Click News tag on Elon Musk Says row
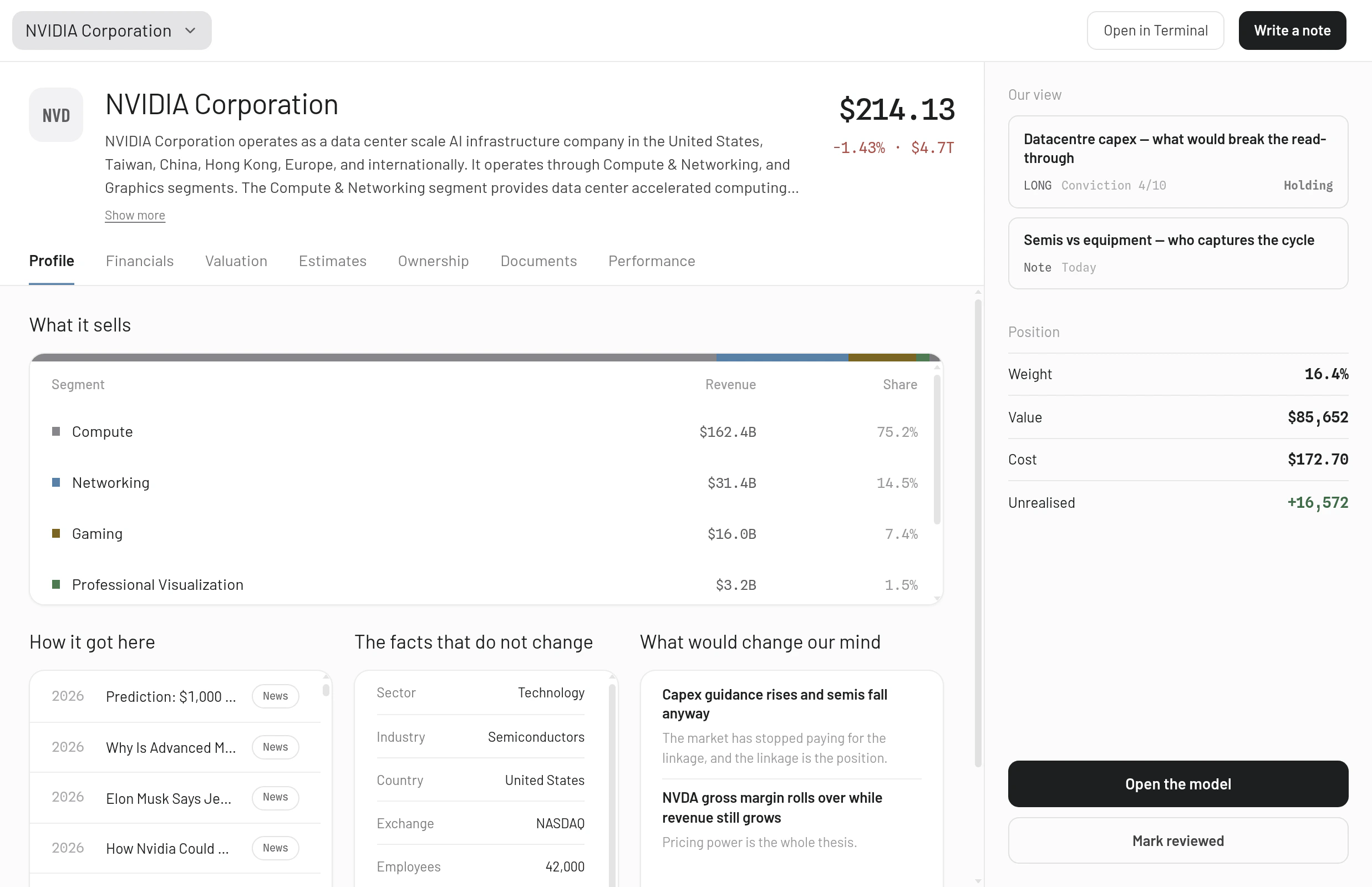This screenshot has height=887, width=1372. (276, 798)
